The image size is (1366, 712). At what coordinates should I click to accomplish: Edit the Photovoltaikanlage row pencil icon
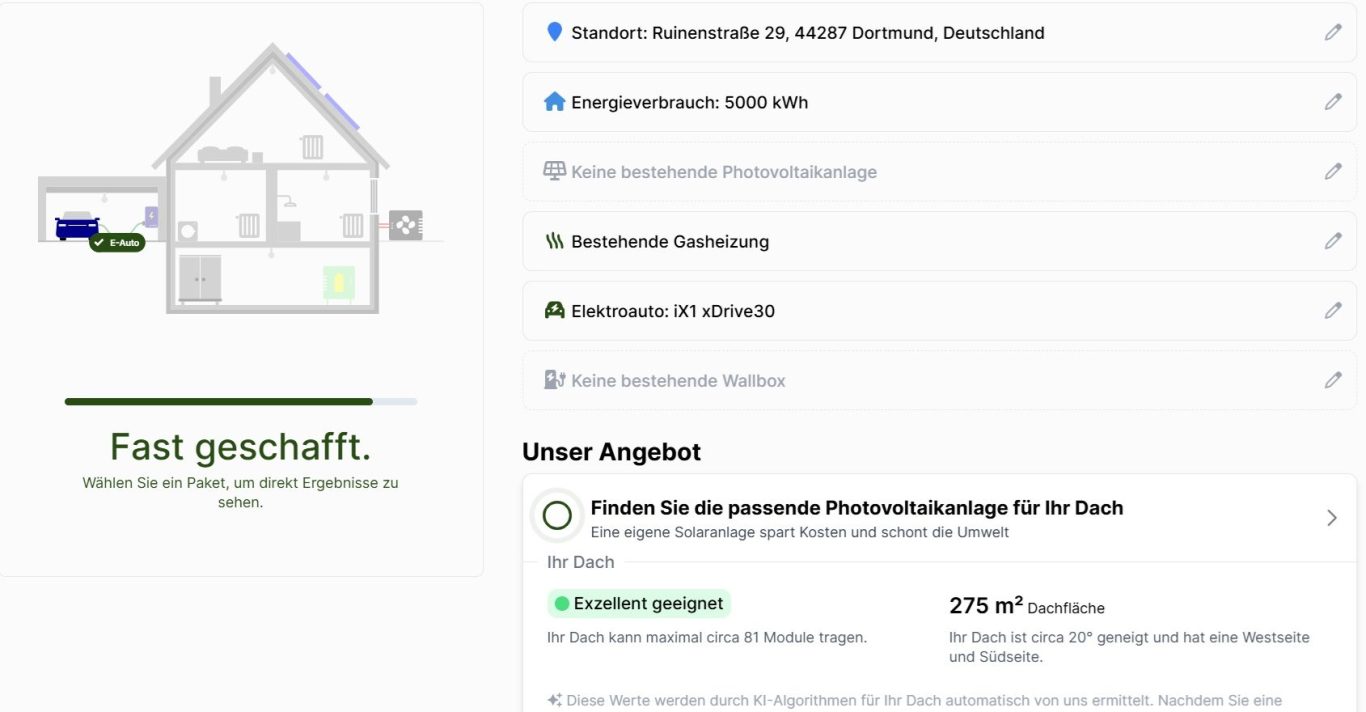(x=1333, y=172)
